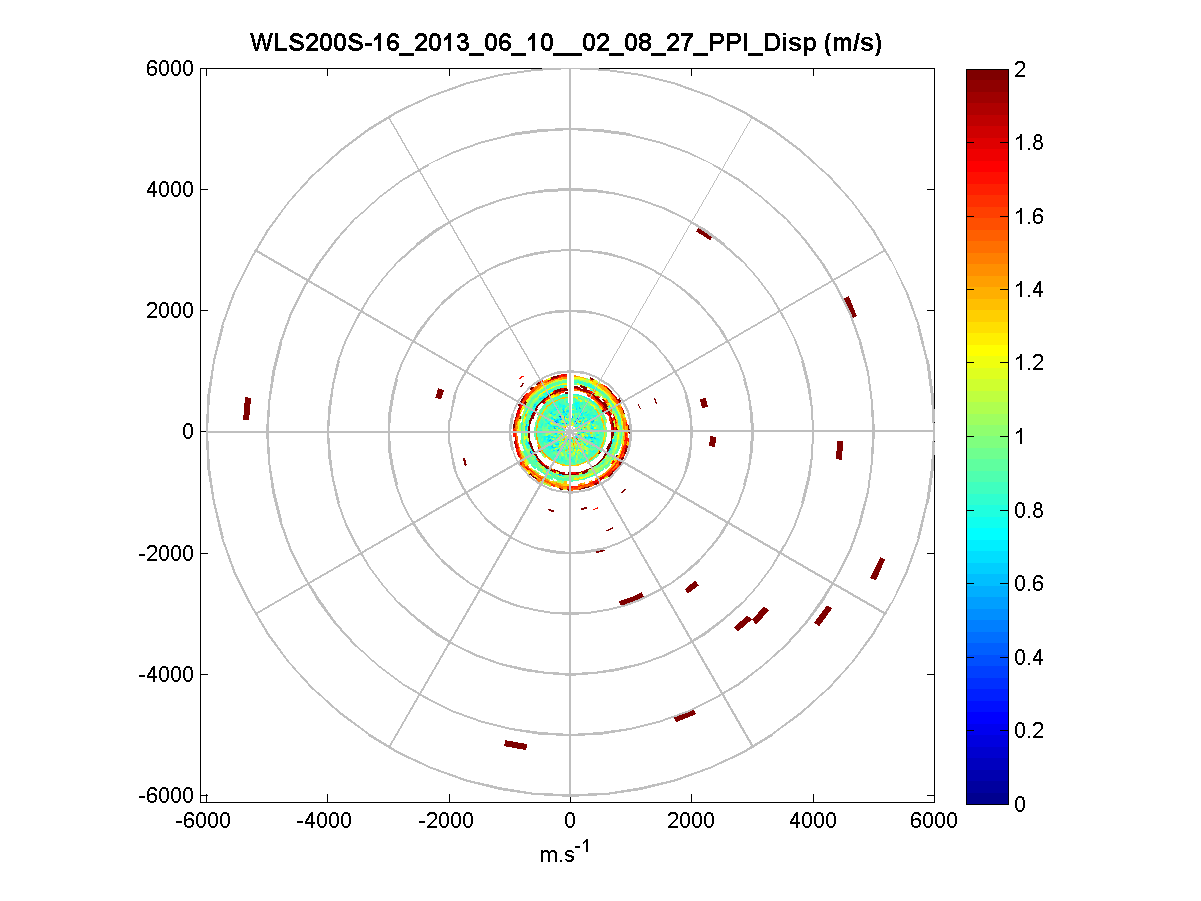Screen dimensions: 1201x901
Task: Select the m.s-1 x-axis label
Action: click(x=570, y=853)
